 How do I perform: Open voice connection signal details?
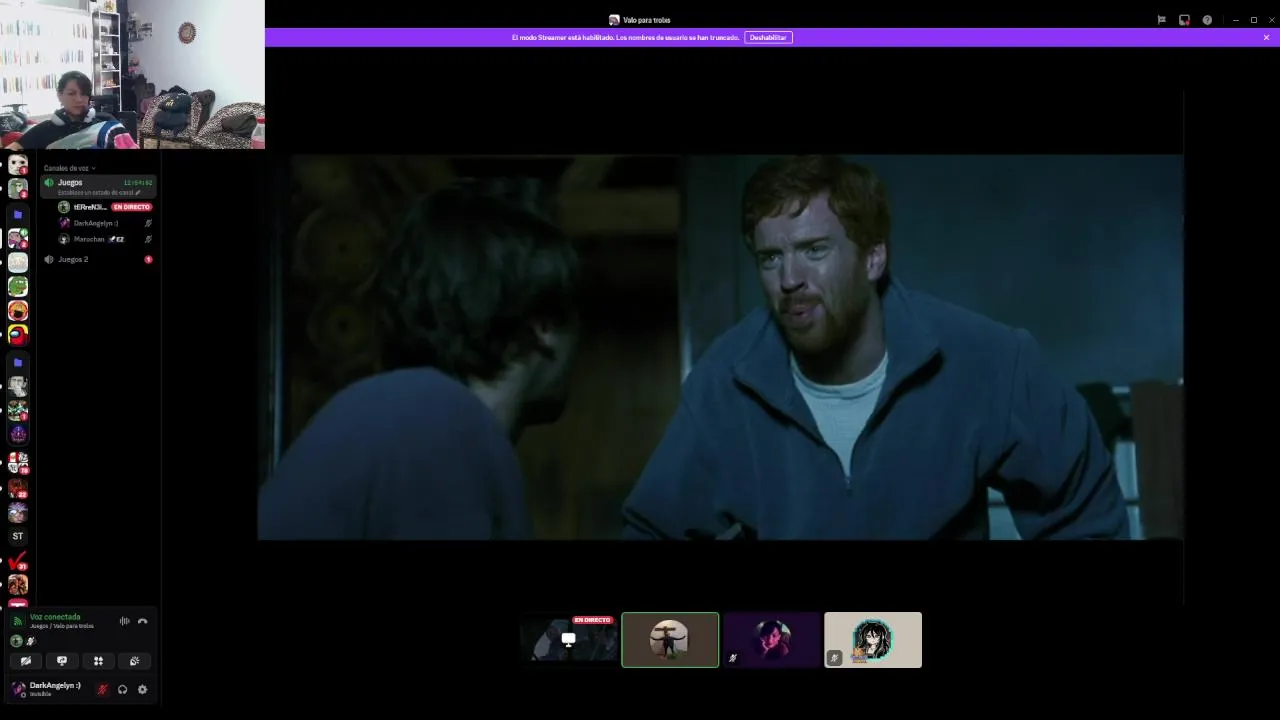click(17, 621)
